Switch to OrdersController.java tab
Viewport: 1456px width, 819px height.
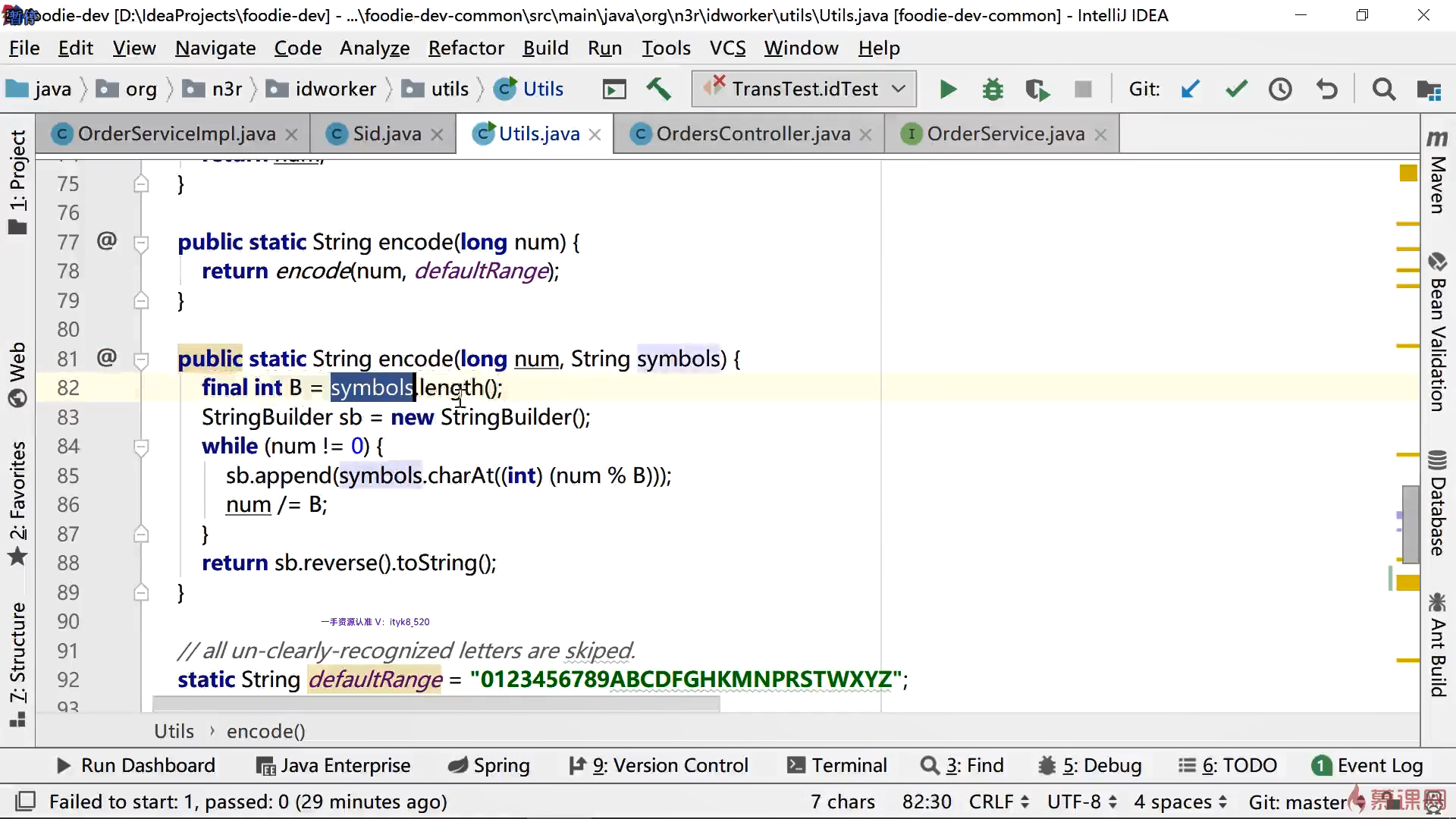coord(752,134)
